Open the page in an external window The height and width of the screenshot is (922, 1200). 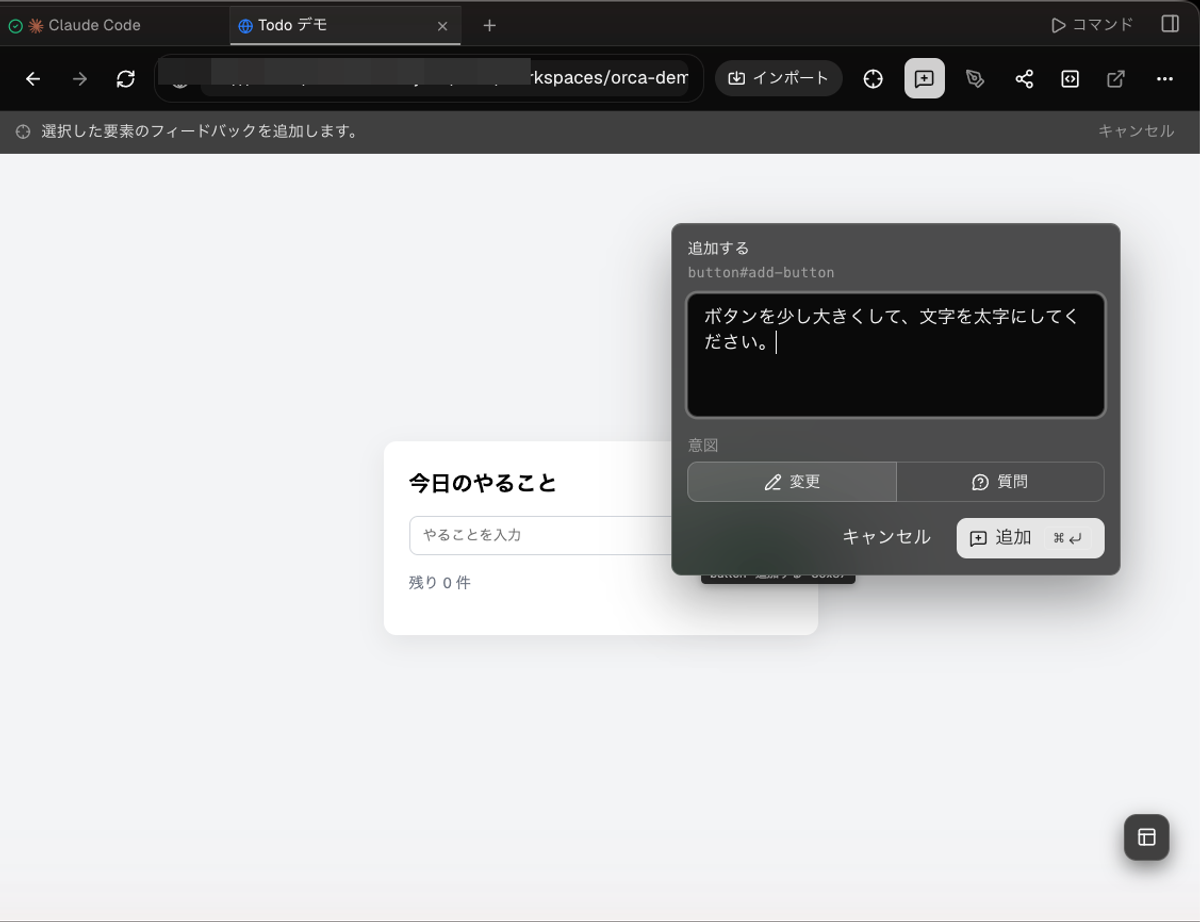1116,79
